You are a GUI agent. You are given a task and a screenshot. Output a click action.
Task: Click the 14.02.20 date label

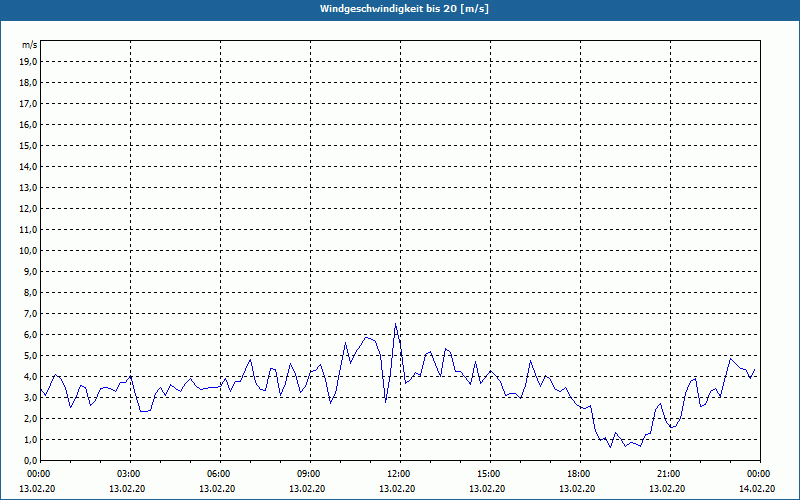tap(757, 488)
